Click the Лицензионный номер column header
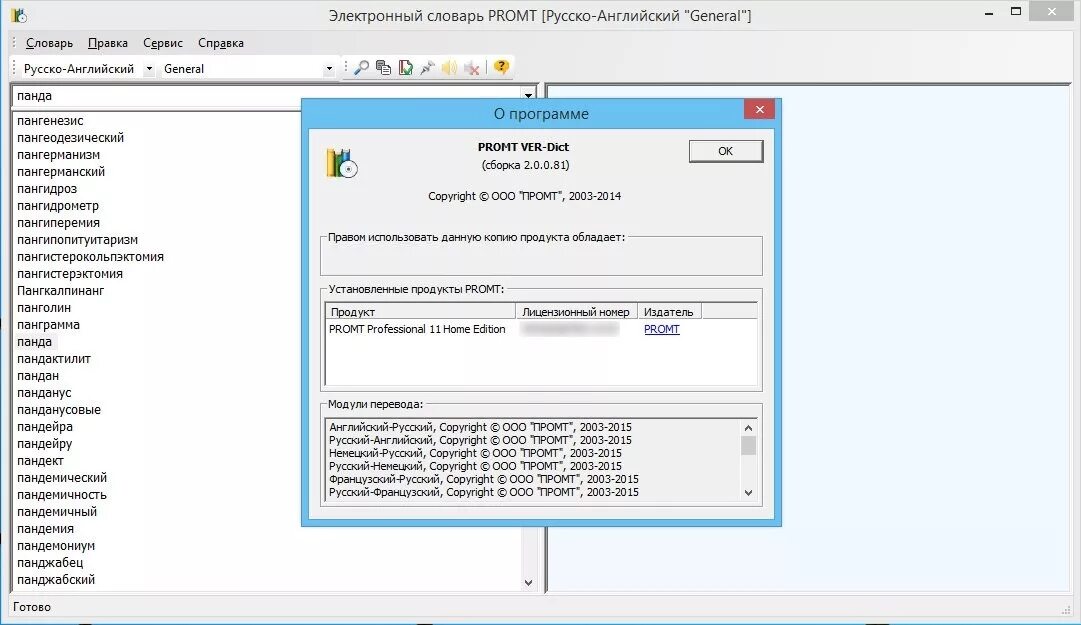Image resolution: width=1081 pixels, height=625 pixels. click(576, 311)
